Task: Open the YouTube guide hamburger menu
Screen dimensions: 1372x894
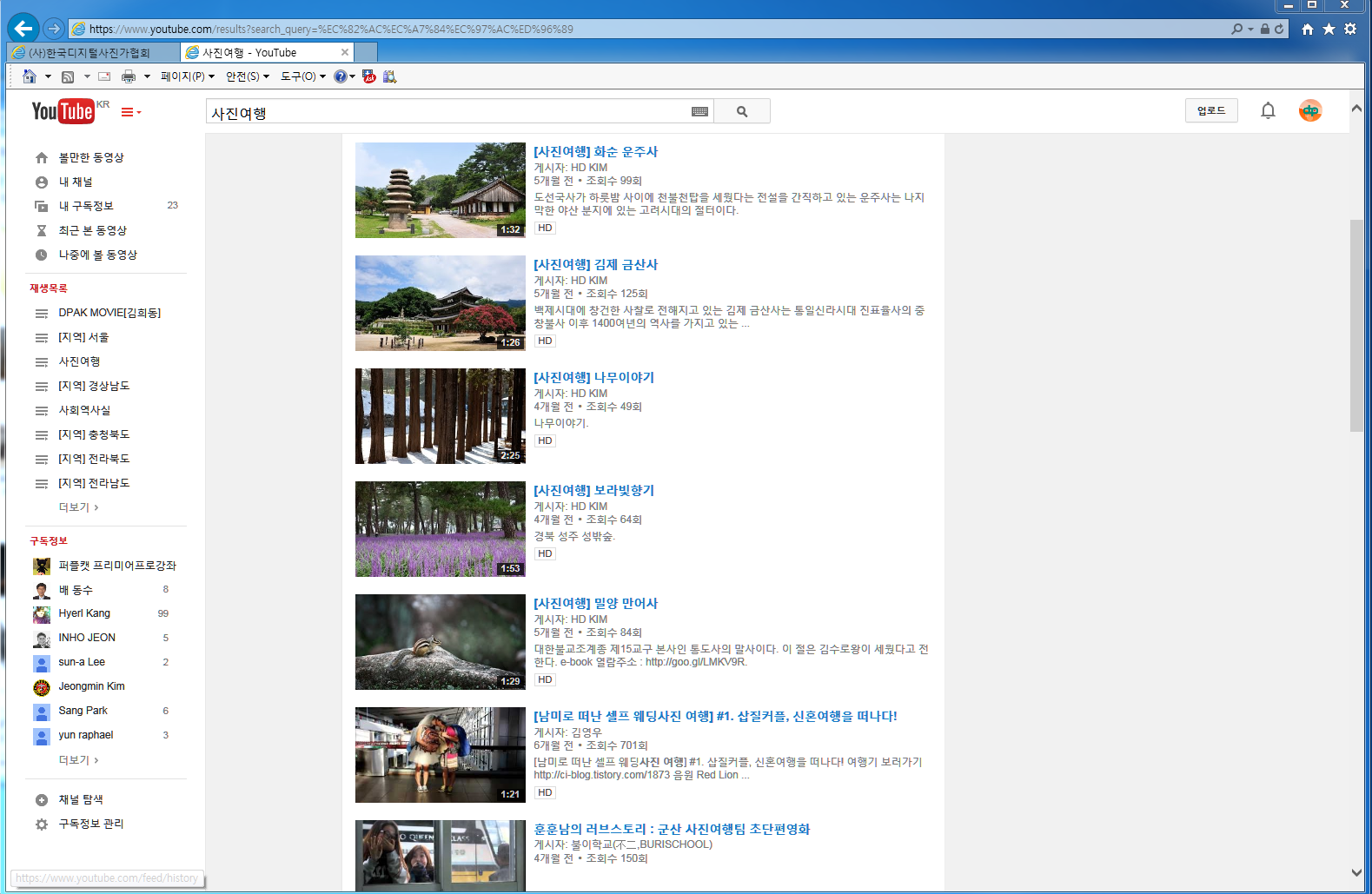Action: 129,112
